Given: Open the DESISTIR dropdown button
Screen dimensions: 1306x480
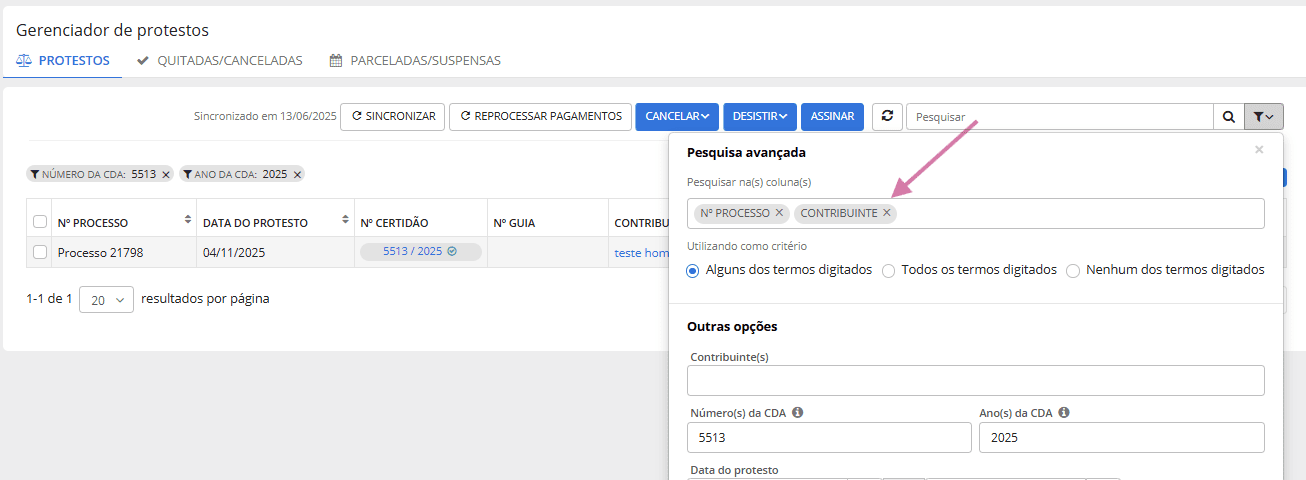Looking at the screenshot, I should pyautogui.click(x=760, y=116).
